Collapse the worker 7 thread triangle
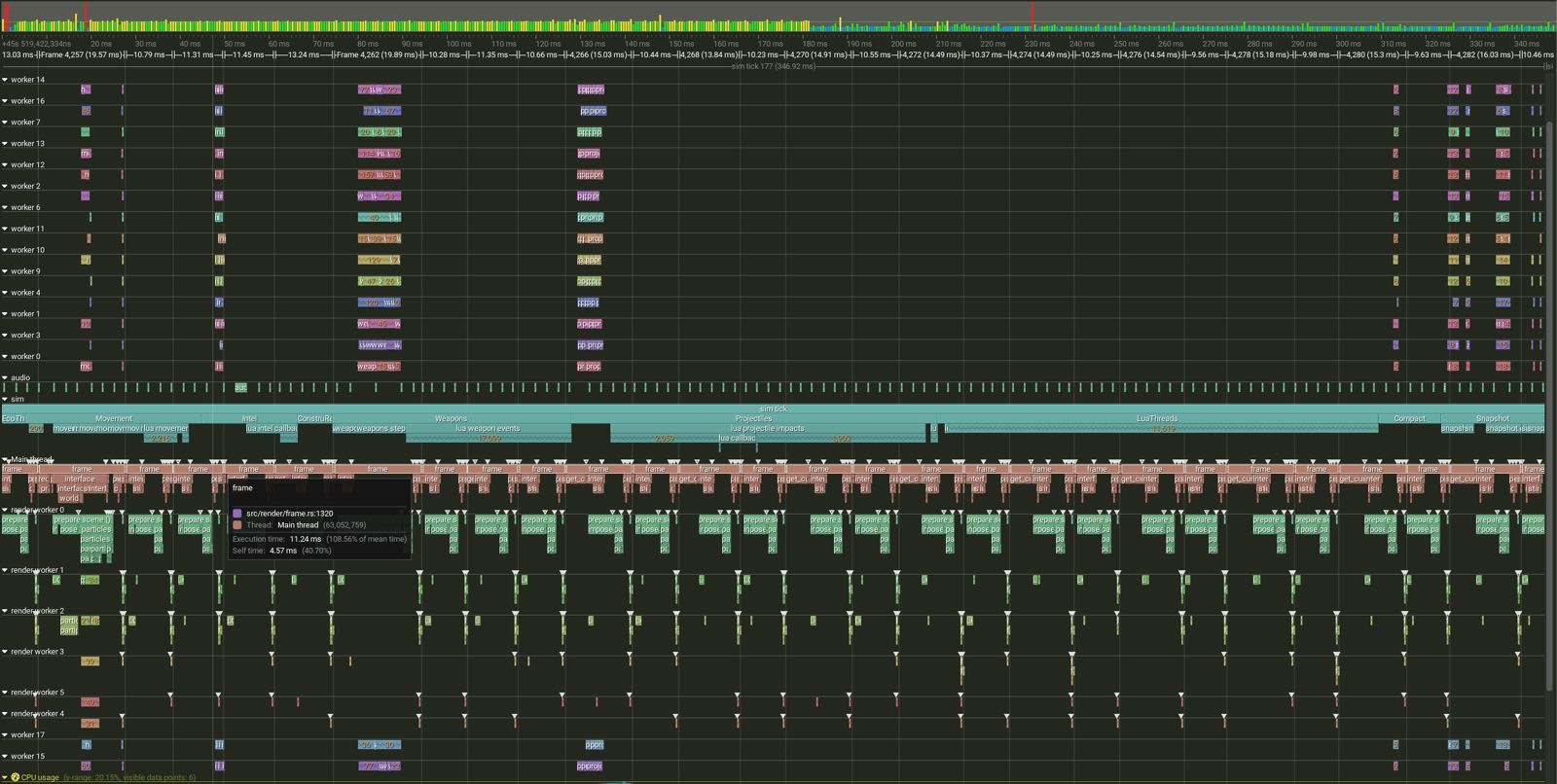 [5, 123]
